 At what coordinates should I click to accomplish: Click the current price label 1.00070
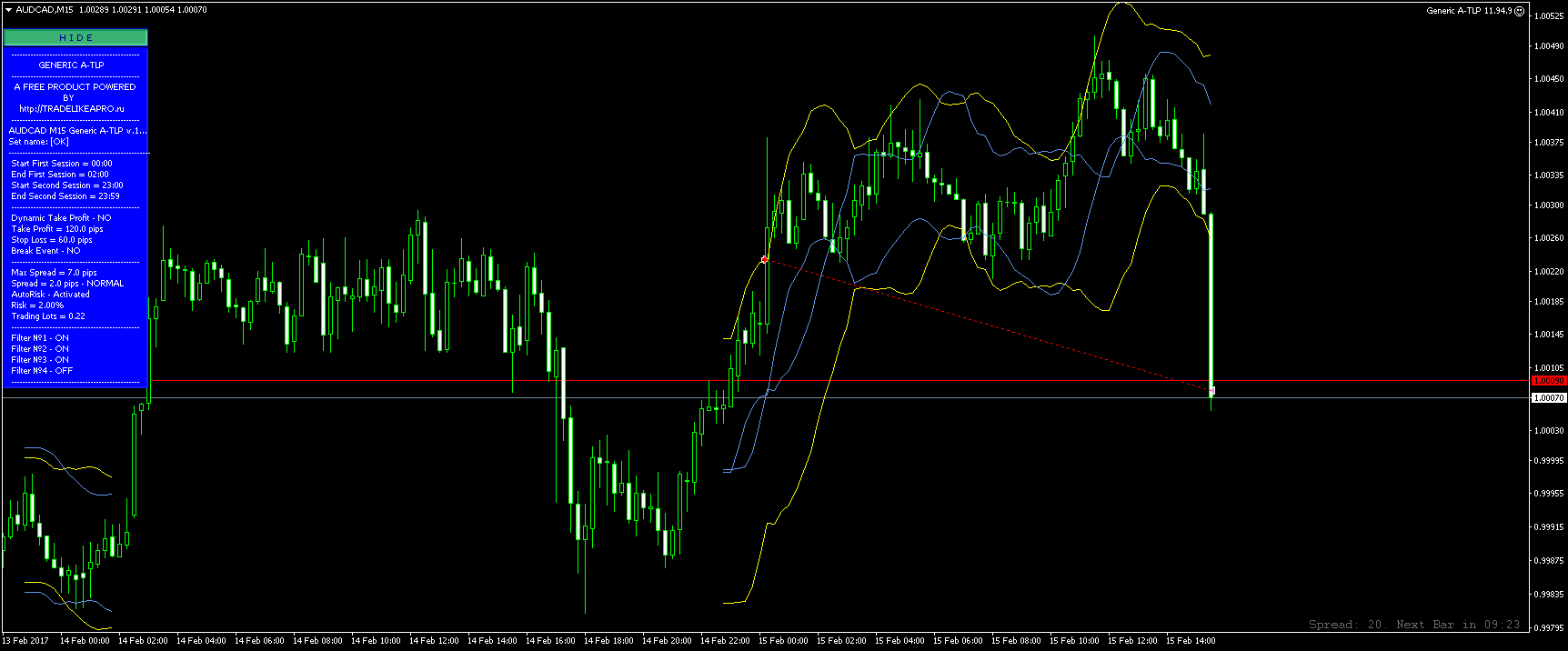point(1548,398)
